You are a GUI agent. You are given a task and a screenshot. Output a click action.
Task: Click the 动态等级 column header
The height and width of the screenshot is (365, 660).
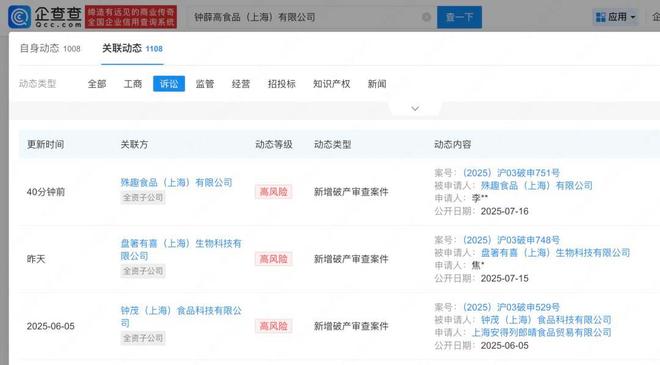(274, 144)
